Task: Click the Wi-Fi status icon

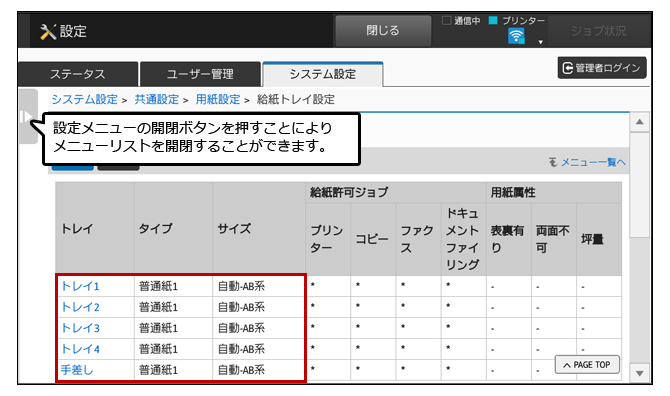Action: 516,36
